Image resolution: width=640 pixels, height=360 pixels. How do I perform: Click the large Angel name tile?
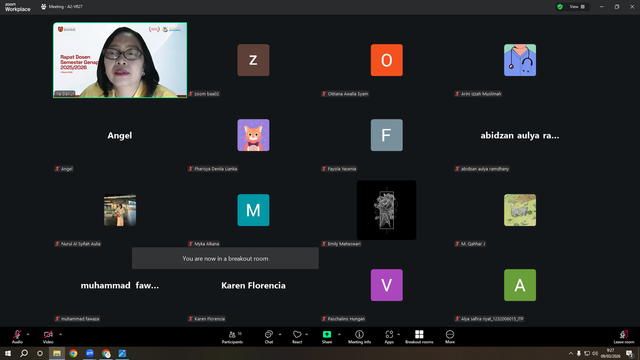[120, 136]
